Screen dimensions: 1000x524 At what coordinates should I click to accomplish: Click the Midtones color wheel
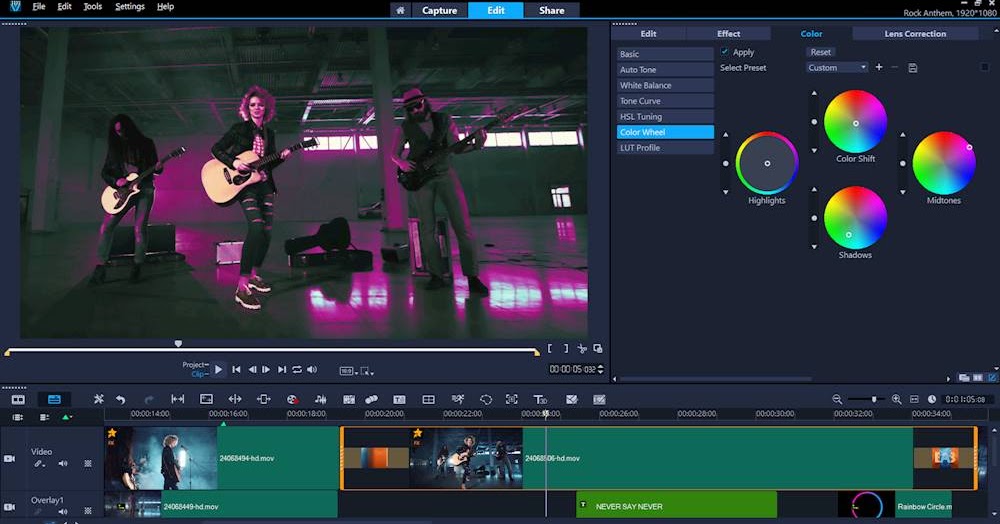[943, 163]
